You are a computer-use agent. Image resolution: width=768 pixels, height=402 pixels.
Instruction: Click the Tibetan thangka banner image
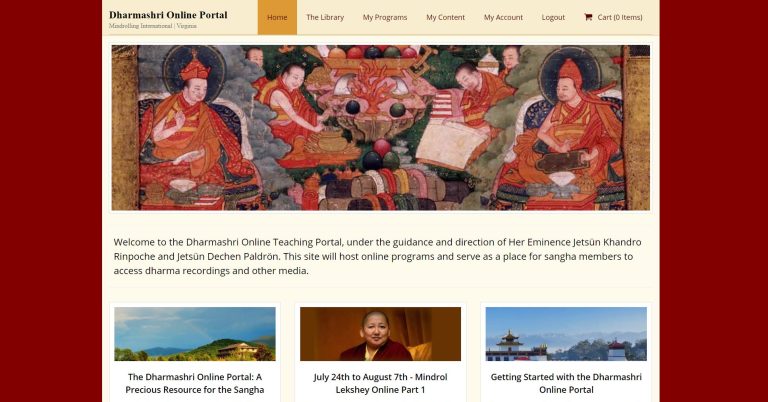coord(381,128)
